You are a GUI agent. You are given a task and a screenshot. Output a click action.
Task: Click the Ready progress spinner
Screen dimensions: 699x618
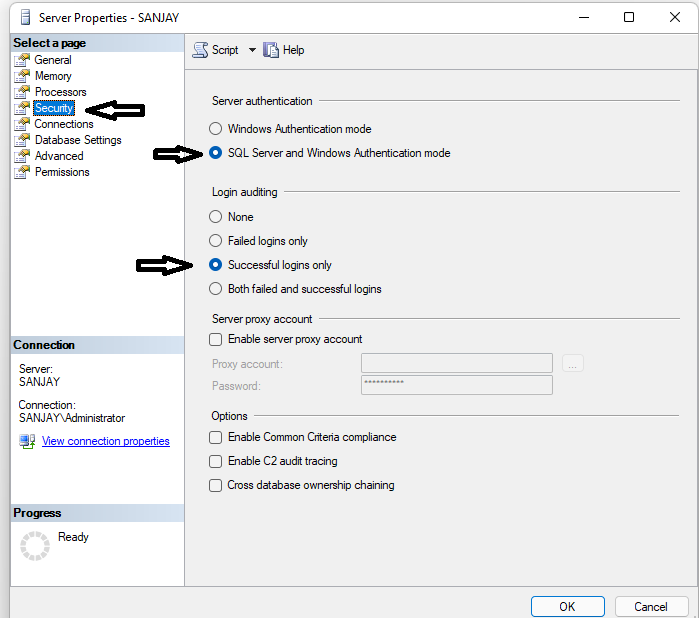click(35, 546)
